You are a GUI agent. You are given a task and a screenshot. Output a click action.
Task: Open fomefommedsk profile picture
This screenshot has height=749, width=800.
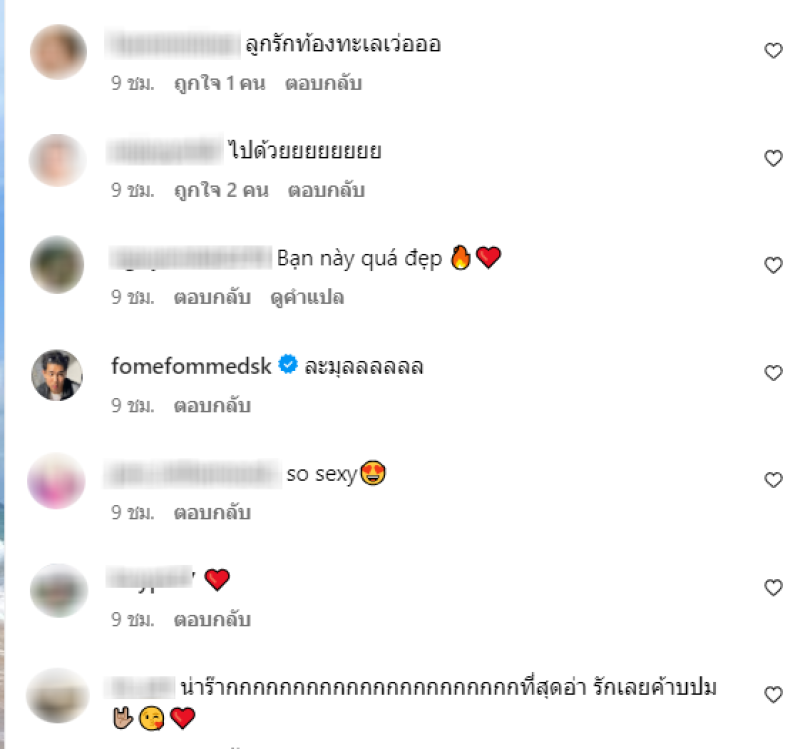pyautogui.click(x=57, y=375)
